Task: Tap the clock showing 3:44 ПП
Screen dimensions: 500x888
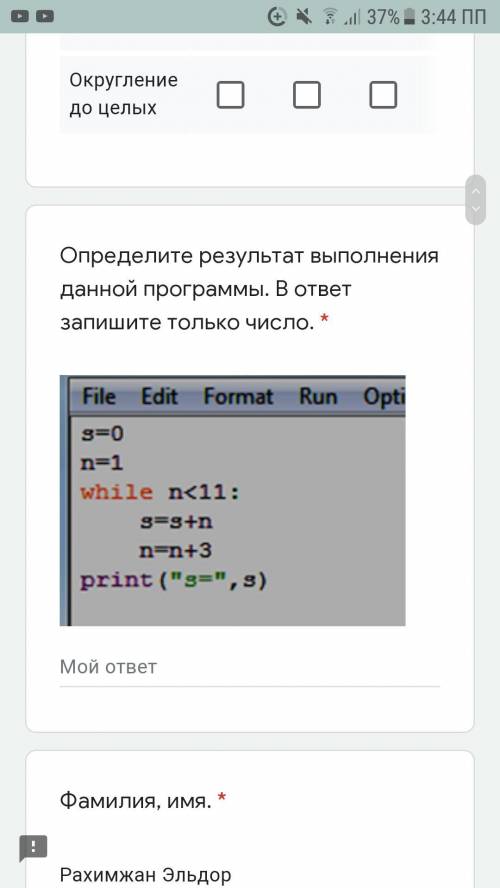Action: pyautogui.click(x=453, y=17)
